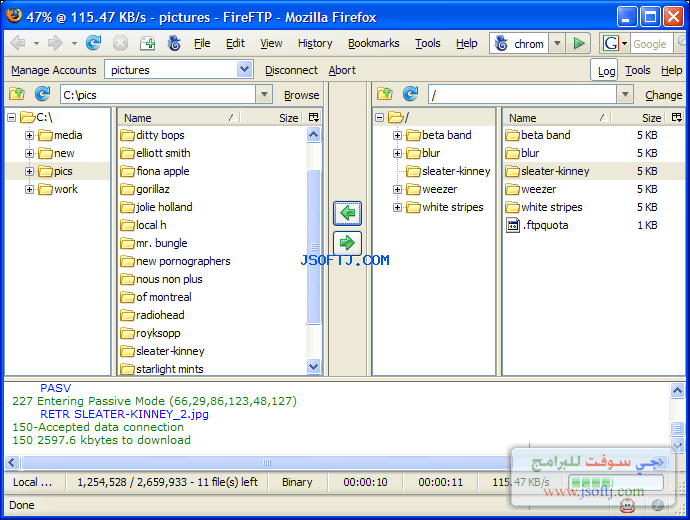Expand the new folder in local tree
The width and height of the screenshot is (690, 520).
29,154
